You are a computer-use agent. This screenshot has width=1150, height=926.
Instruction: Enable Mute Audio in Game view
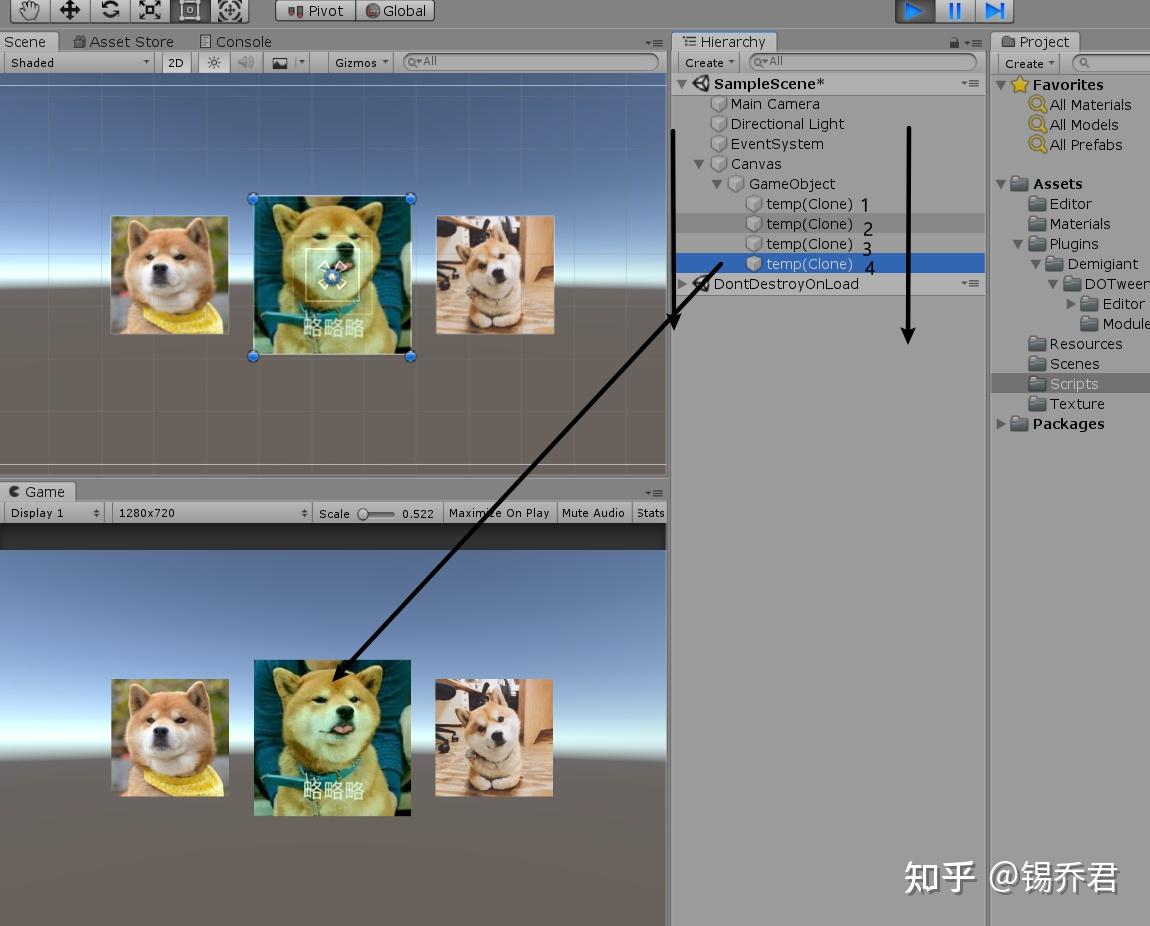pos(593,512)
